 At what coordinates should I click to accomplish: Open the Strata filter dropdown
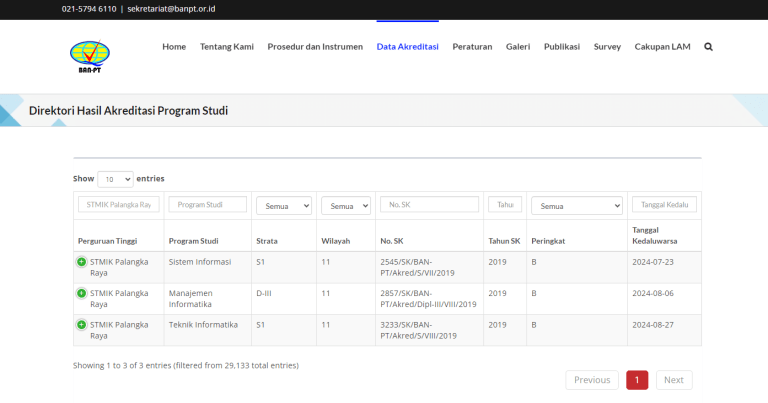pos(284,205)
